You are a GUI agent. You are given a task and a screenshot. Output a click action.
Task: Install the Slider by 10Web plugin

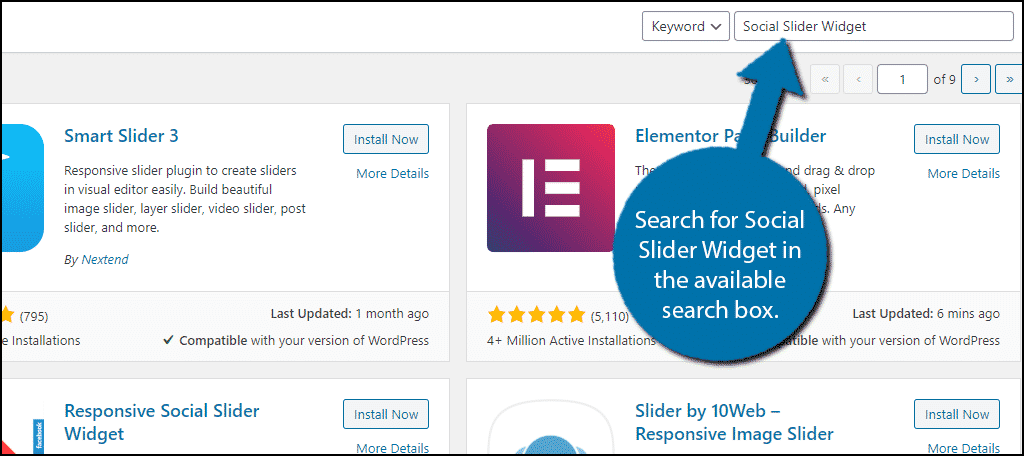(x=957, y=414)
